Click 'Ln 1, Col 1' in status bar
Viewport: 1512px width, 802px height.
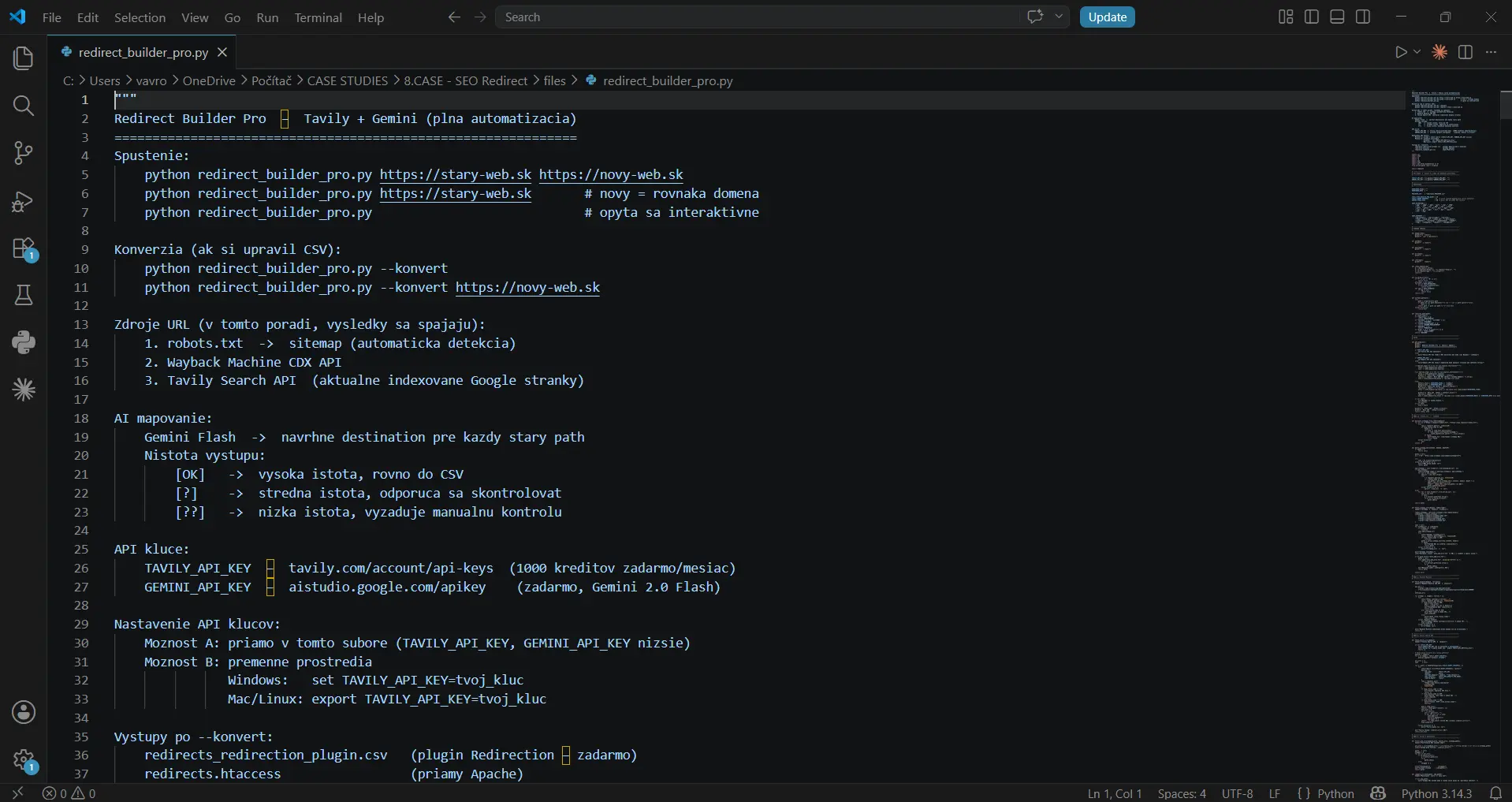point(1115,793)
